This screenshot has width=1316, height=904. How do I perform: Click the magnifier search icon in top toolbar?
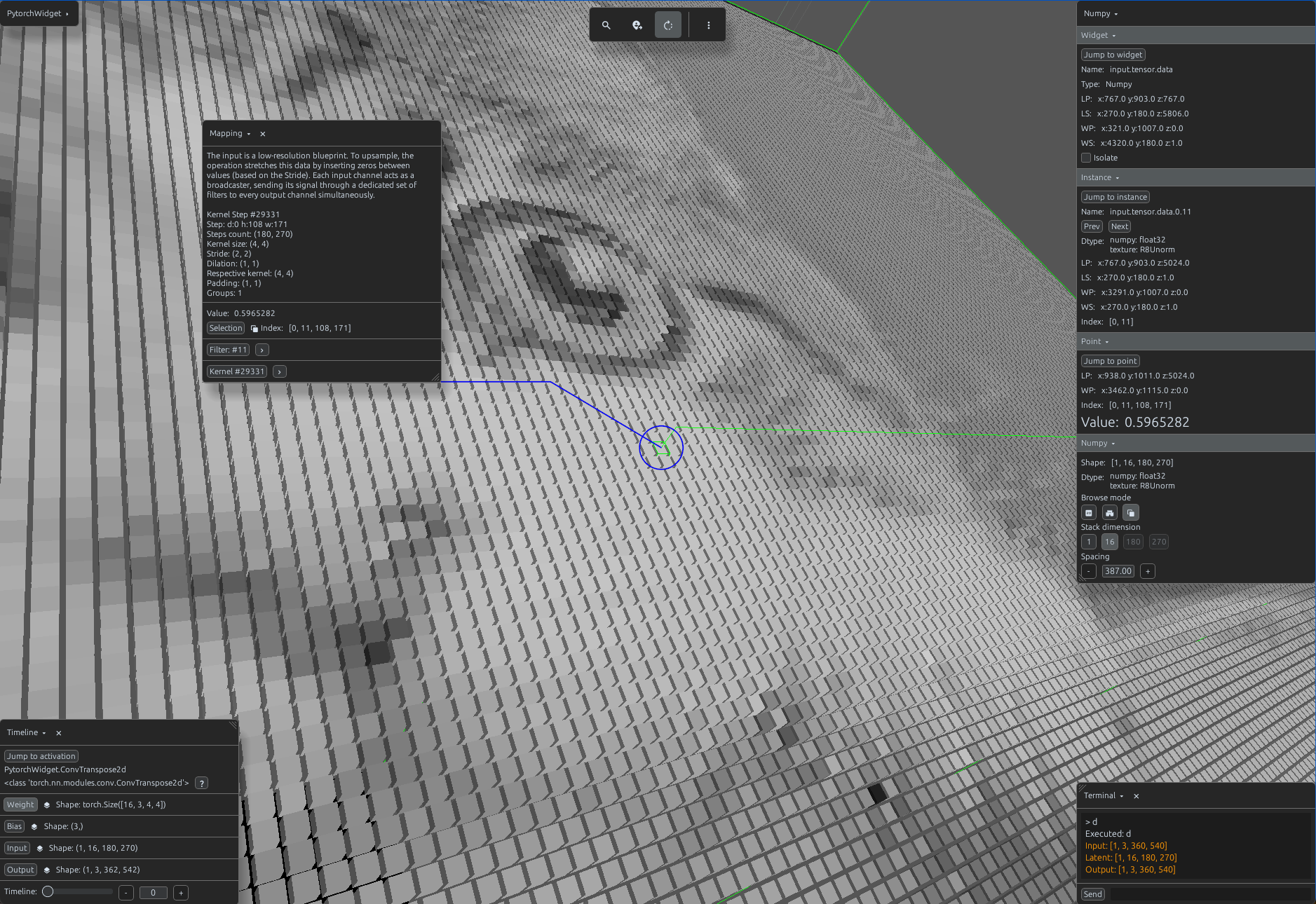pyautogui.click(x=606, y=25)
